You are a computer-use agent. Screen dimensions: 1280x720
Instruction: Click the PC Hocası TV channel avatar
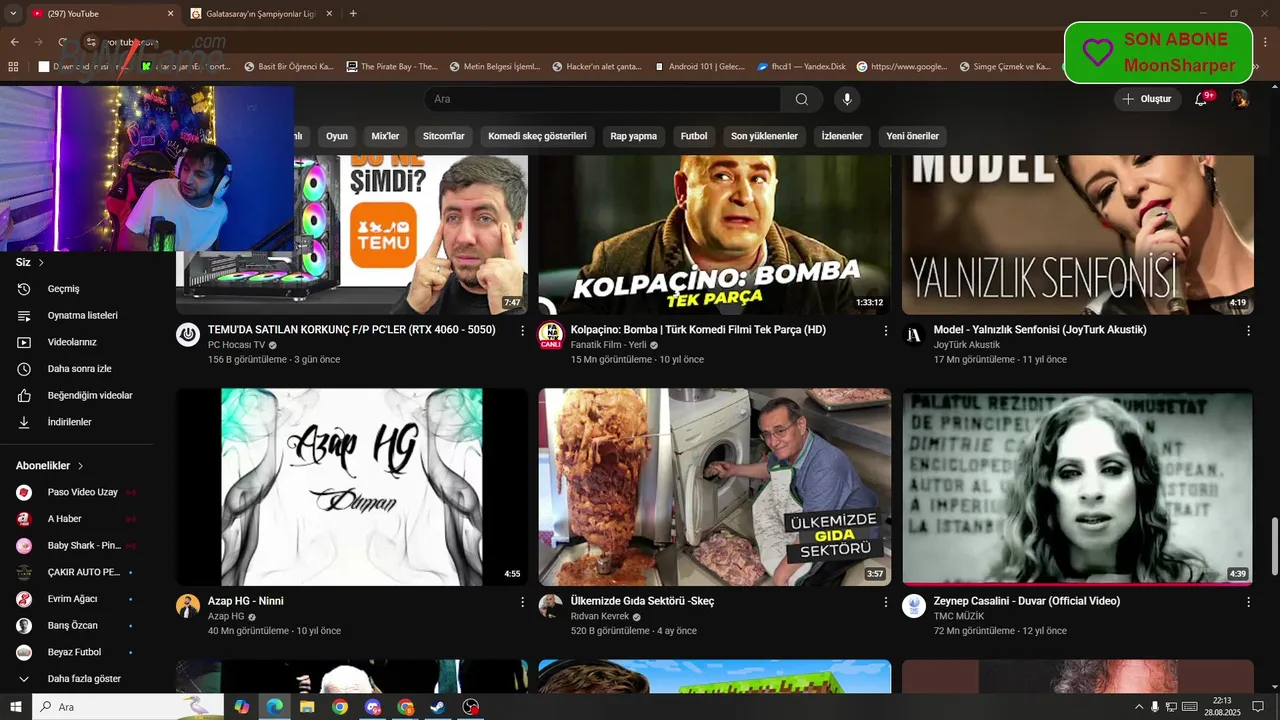[188, 335]
